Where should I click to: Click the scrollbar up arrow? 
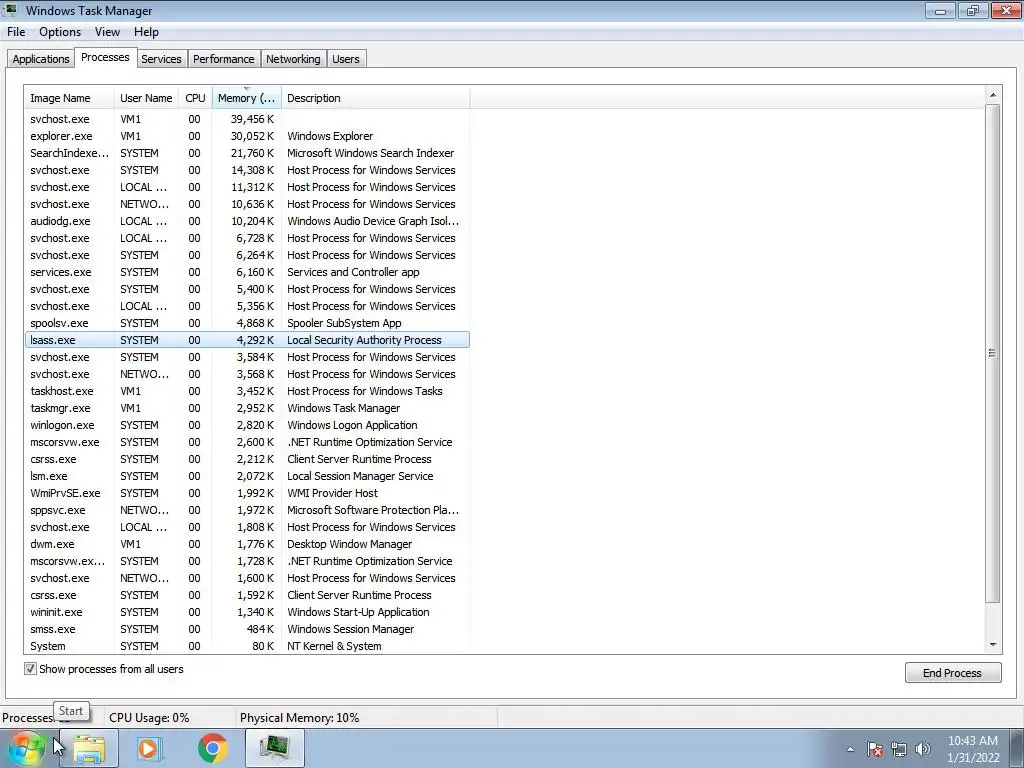[993, 95]
